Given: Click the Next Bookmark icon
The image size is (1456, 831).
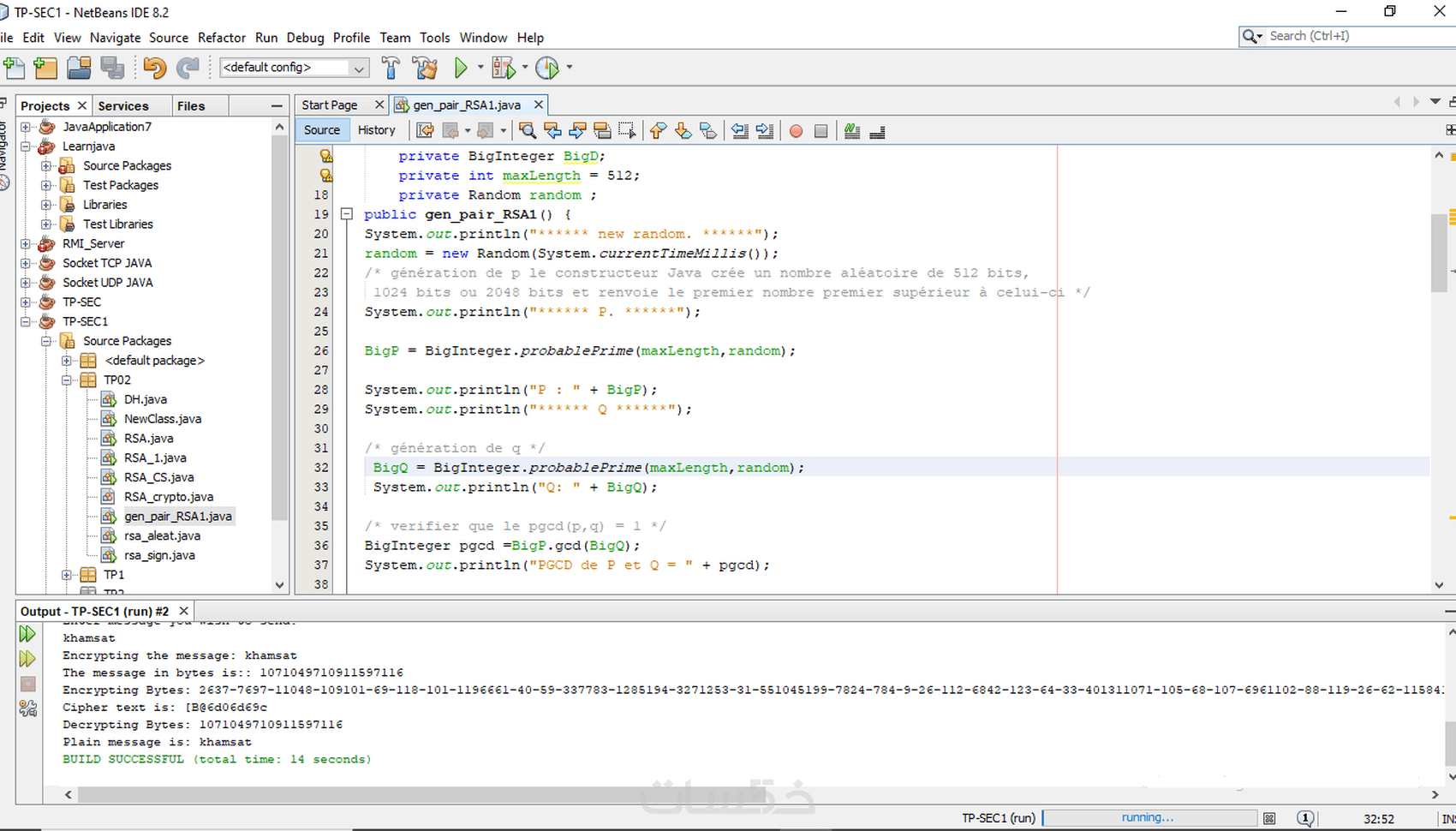Looking at the screenshot, I should [683, 130].
